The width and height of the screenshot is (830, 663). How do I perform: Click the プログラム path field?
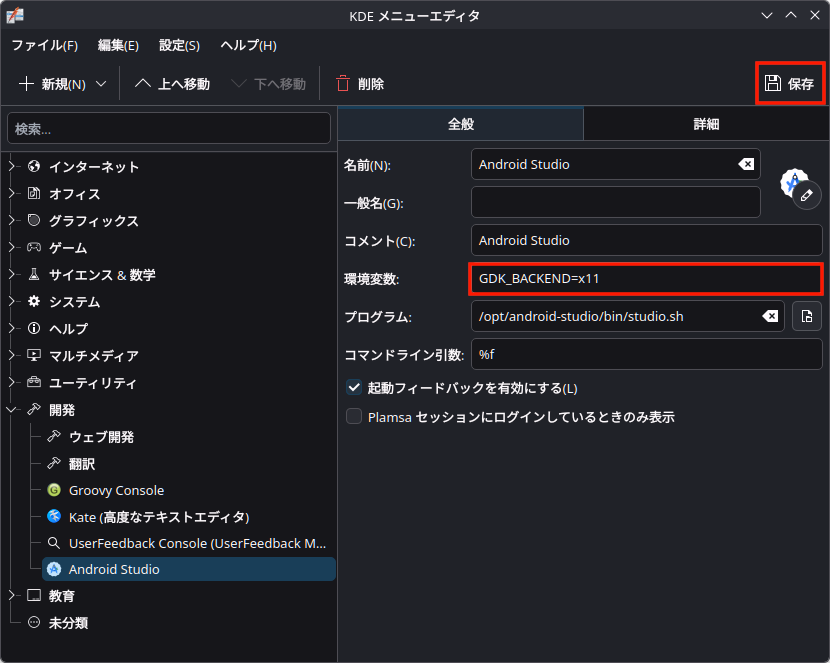pos(627,316)
